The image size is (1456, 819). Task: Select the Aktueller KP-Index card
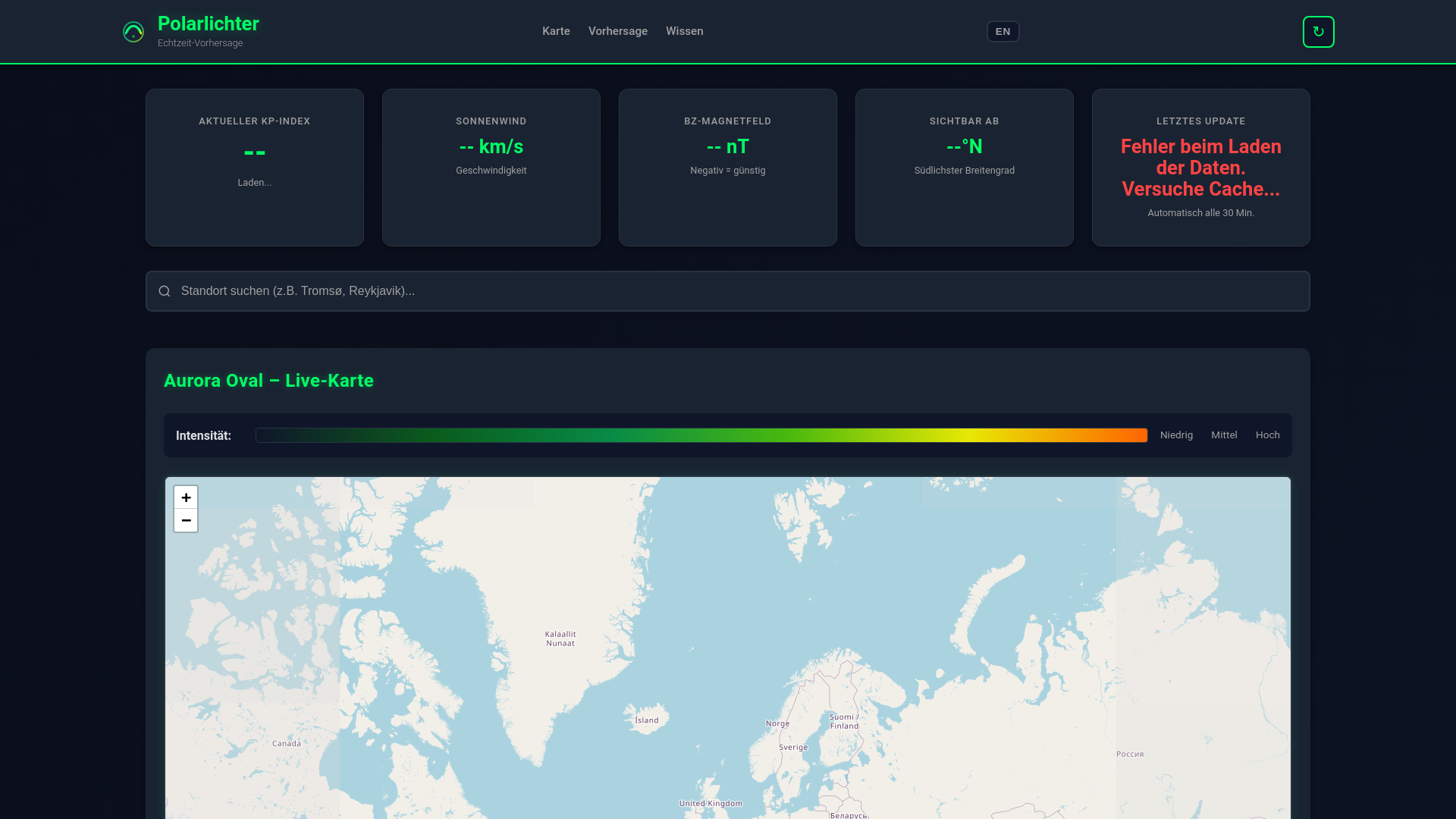(255, 168)
